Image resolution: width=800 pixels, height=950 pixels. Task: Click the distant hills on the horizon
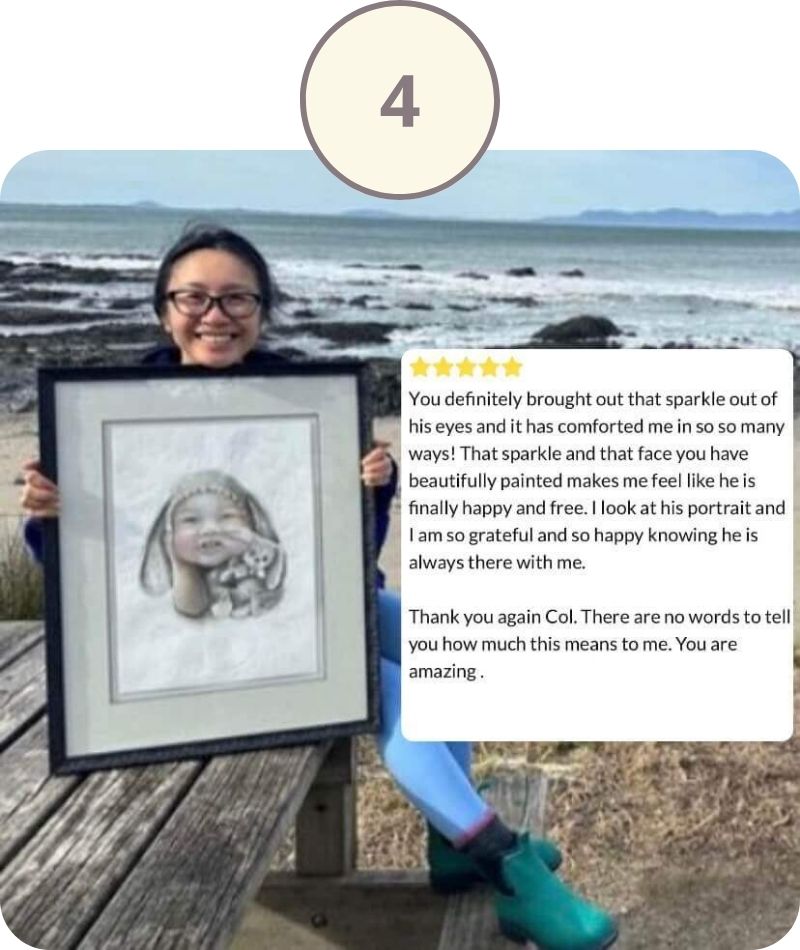(673, 218)
